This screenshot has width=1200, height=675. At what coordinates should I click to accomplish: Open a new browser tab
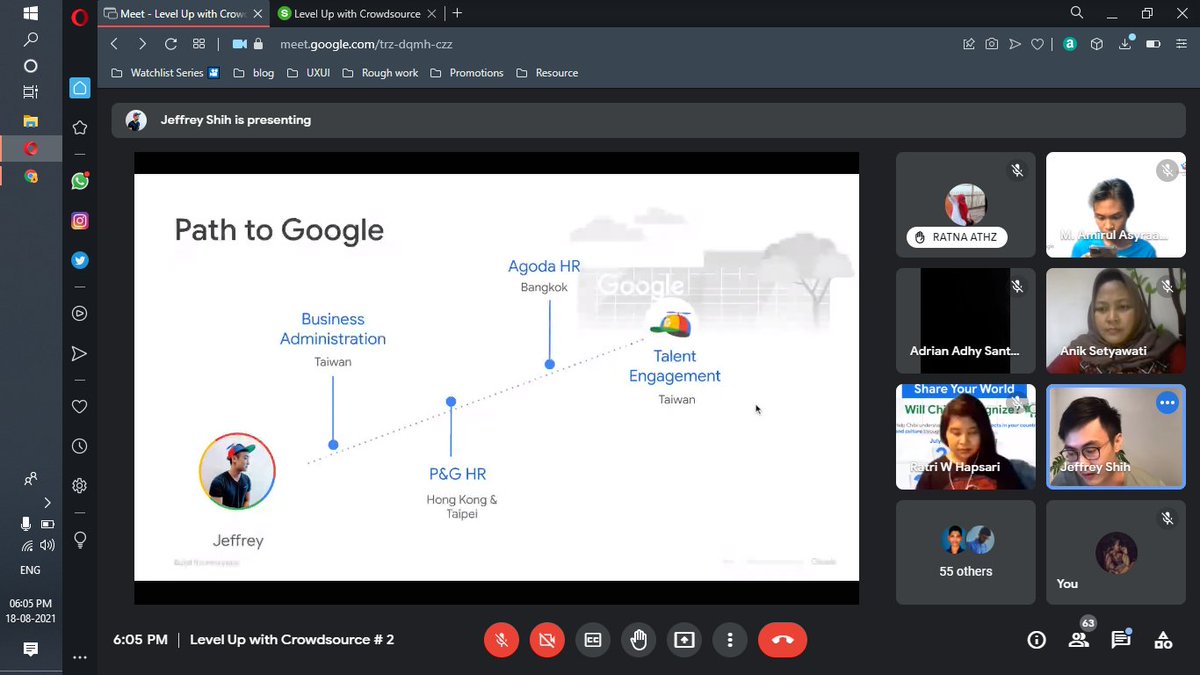click(x=457, y=13)
